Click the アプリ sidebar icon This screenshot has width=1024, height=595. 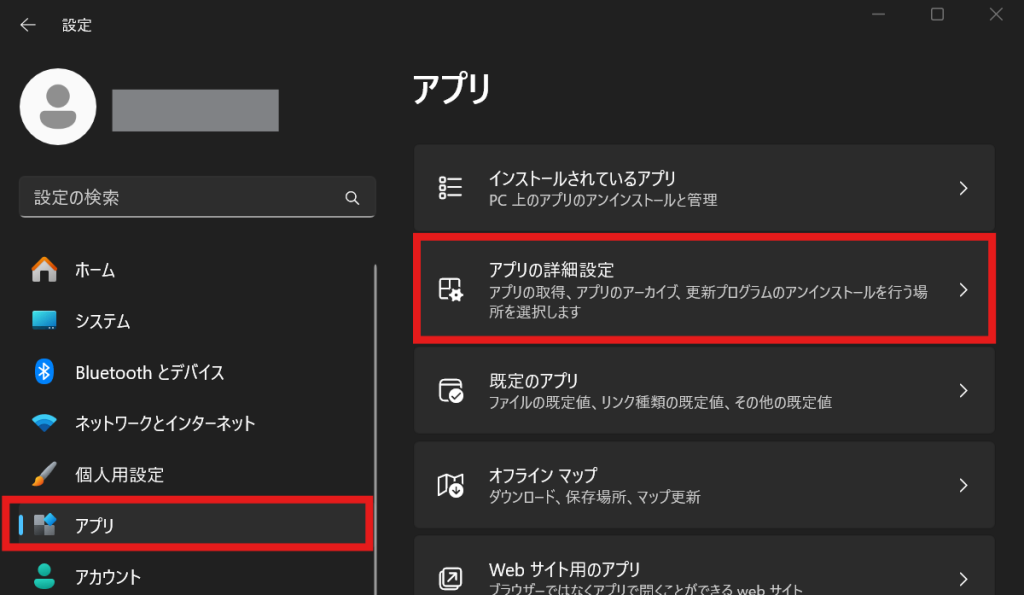[44, 524]
